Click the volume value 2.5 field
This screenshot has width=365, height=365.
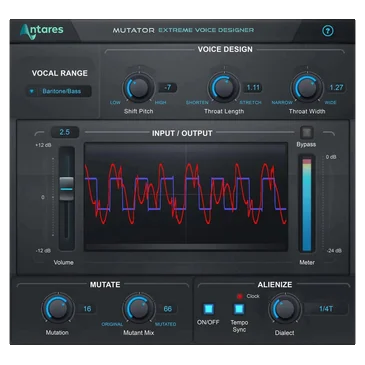[x=65, y=132]
